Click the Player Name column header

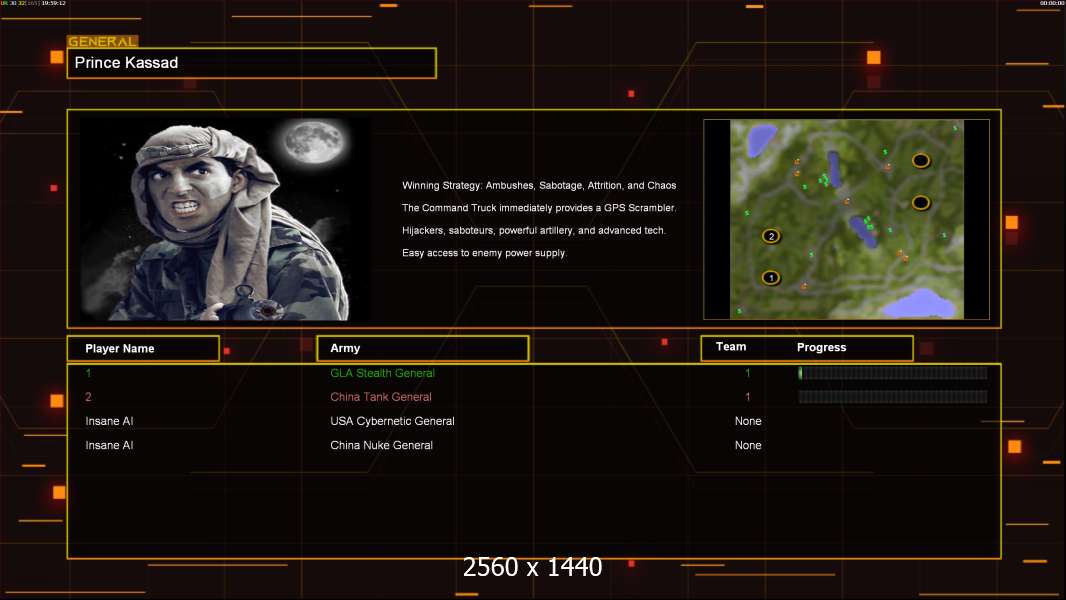[x=143, y=349]
